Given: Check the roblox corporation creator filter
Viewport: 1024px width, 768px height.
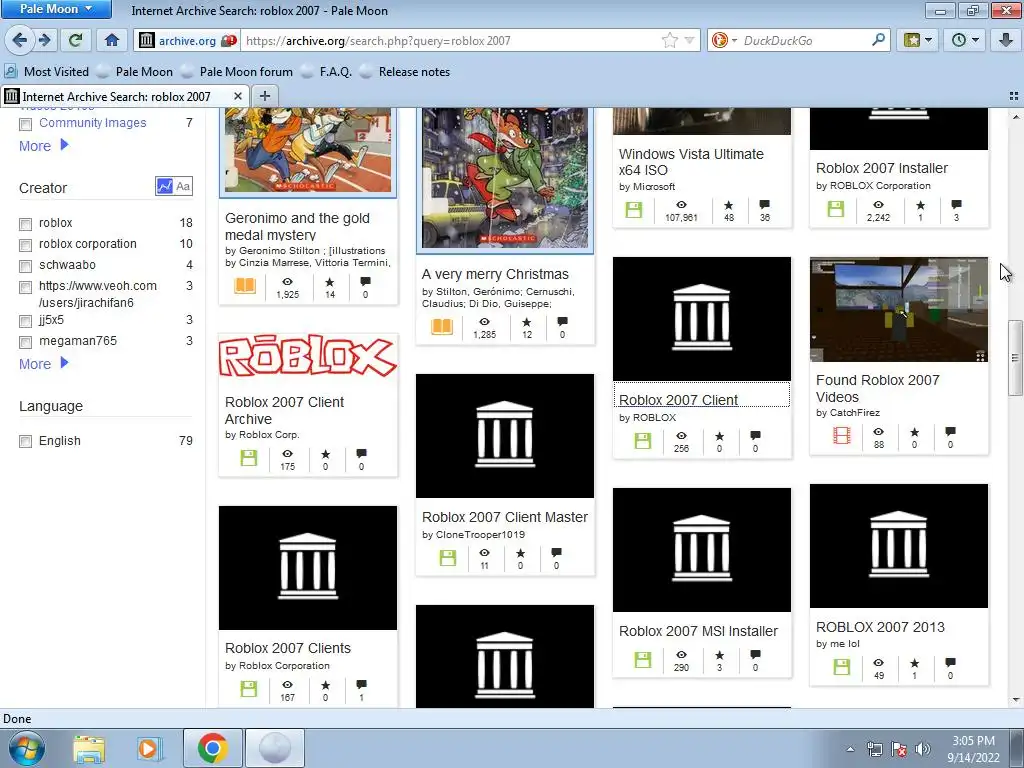Looking at the screenshot, I should pos(25,245).
